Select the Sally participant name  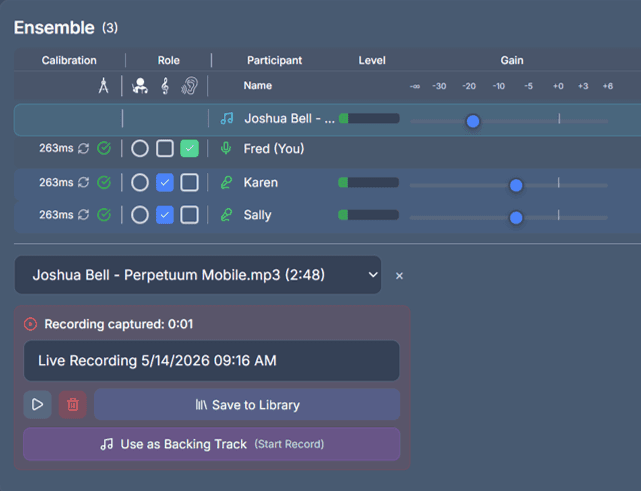pos(257,215)
